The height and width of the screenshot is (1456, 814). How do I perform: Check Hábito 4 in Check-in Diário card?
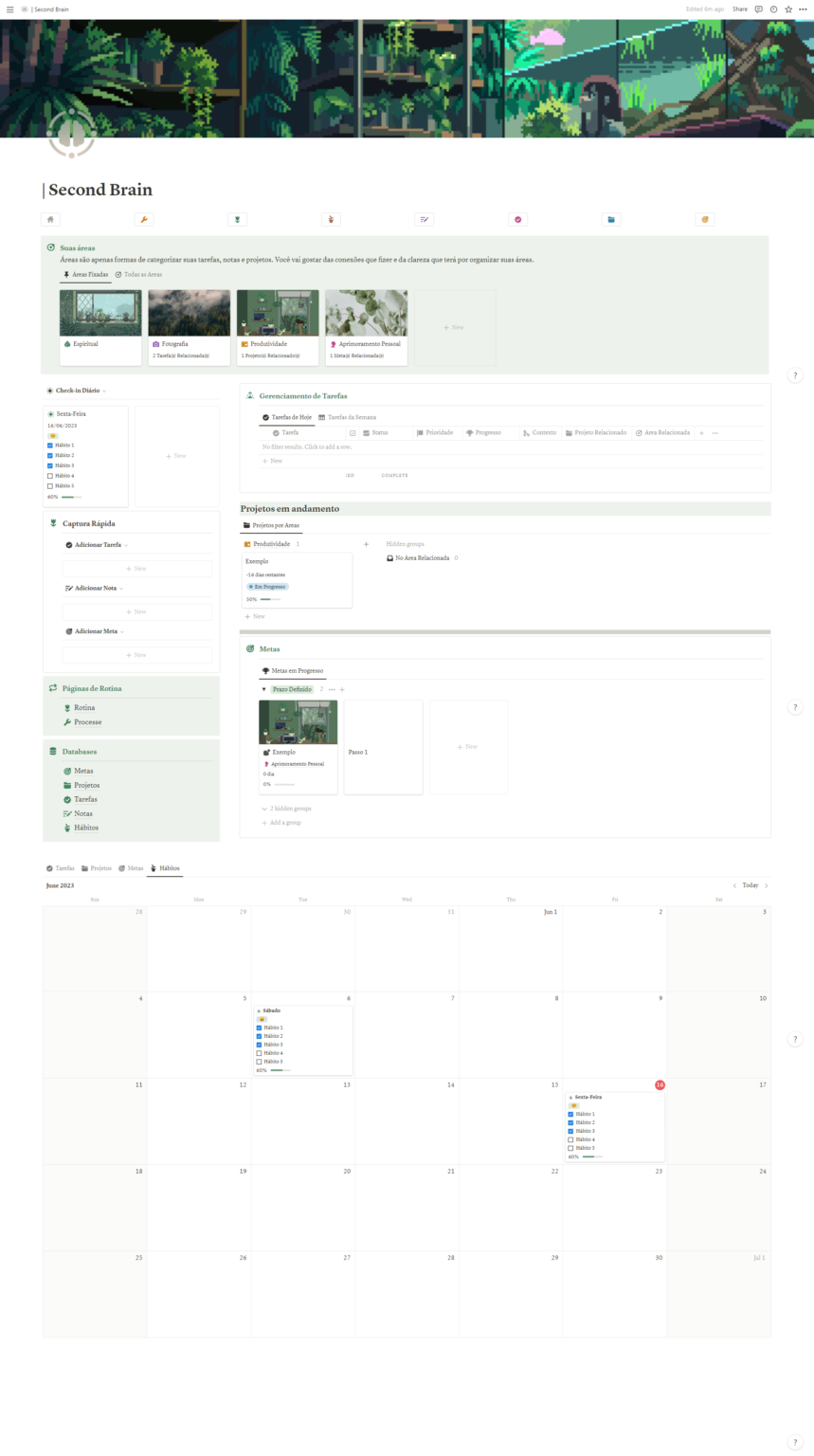pyautogui.click(x=50, y=476)
